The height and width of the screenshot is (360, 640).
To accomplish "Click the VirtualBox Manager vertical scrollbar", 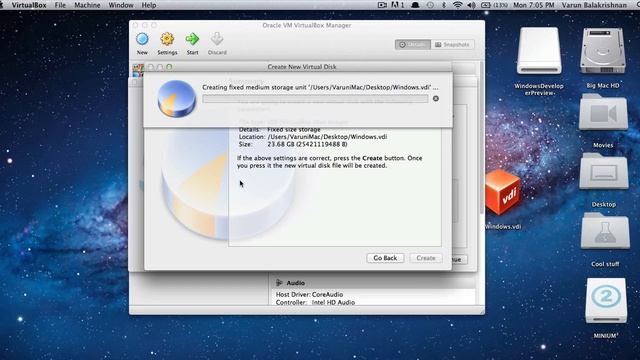I will pos(482,139).
